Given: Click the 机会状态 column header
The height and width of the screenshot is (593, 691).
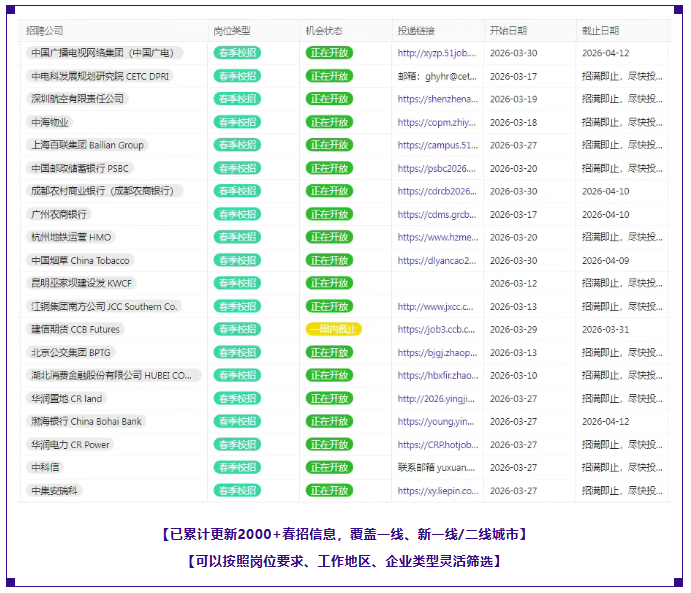Looking at the screenshot, I should [x=324, y=31].
